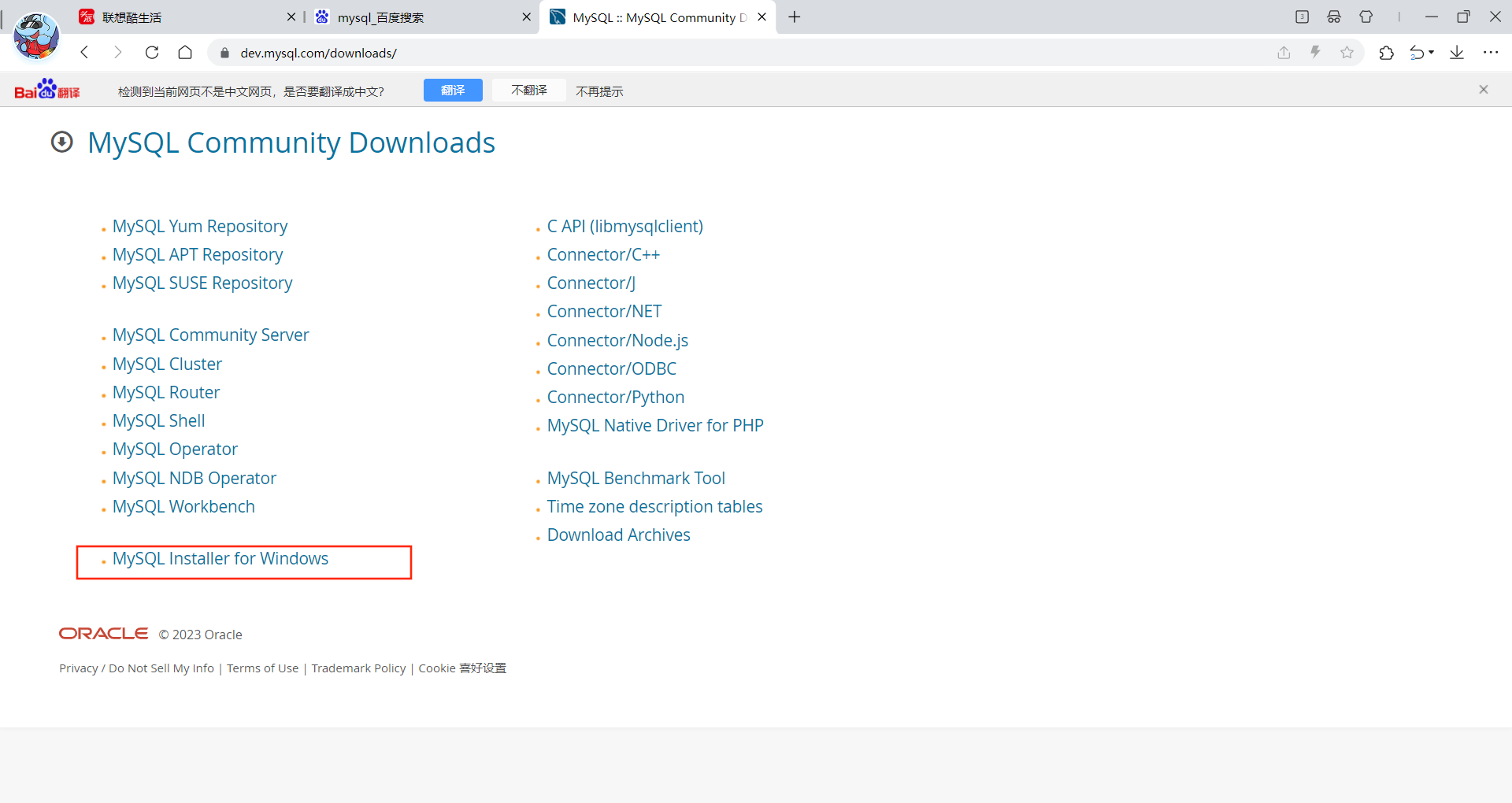Click the incognito mask icon in title bar

(x=1334, y=17)
